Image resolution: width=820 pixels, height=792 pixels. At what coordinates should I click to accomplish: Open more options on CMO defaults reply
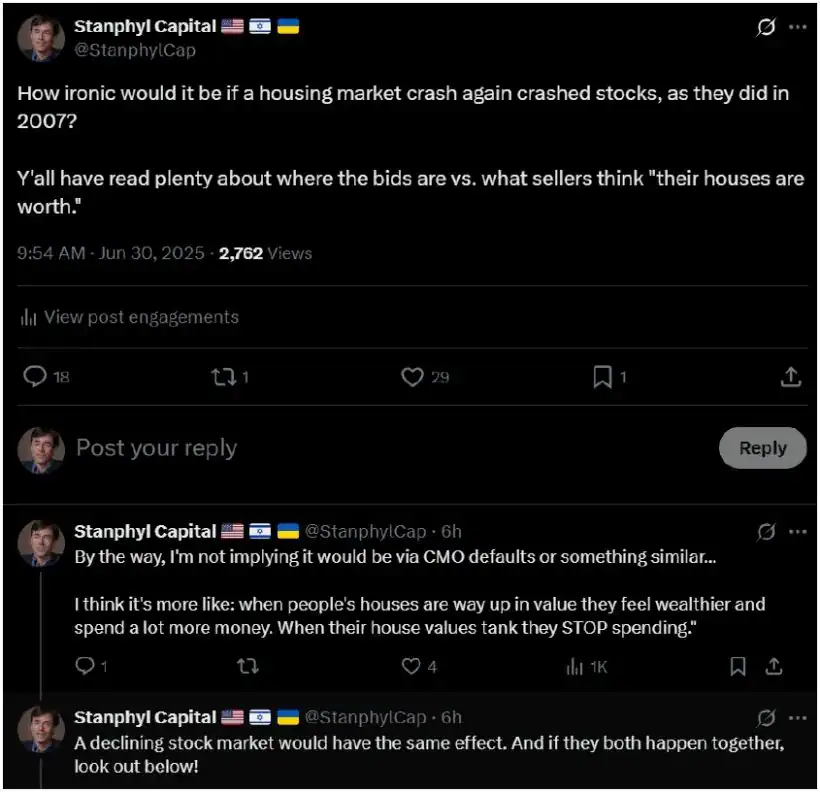tap(797, 532)
